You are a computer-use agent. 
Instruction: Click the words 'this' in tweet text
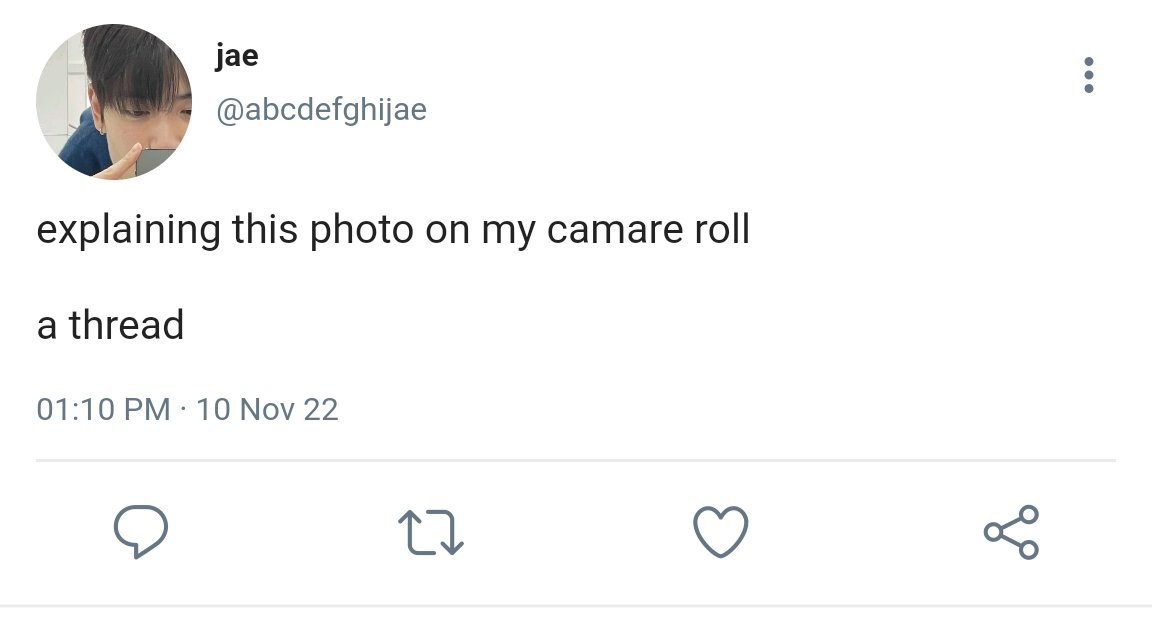point(264,229)
